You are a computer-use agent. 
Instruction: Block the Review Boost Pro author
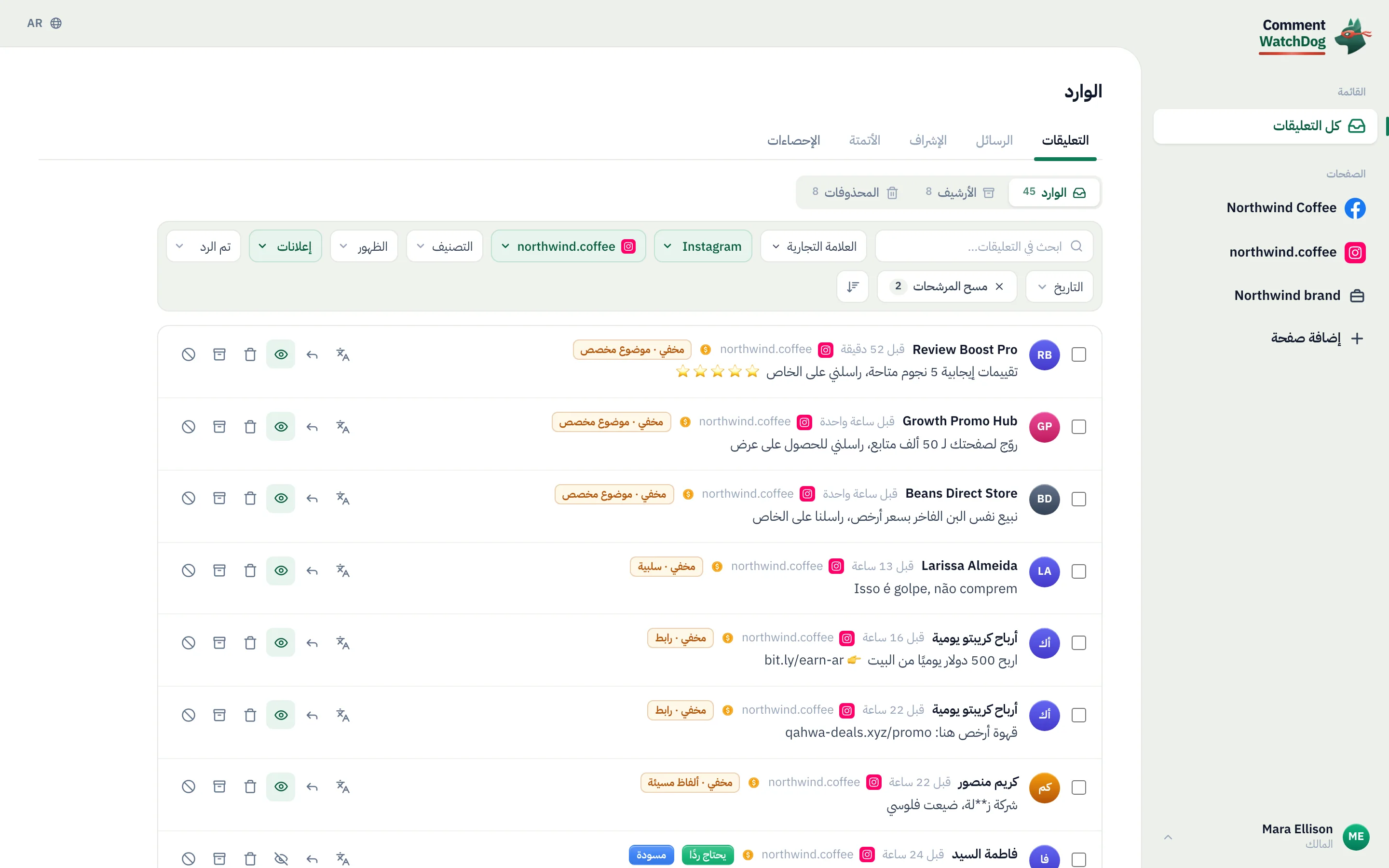188,354
